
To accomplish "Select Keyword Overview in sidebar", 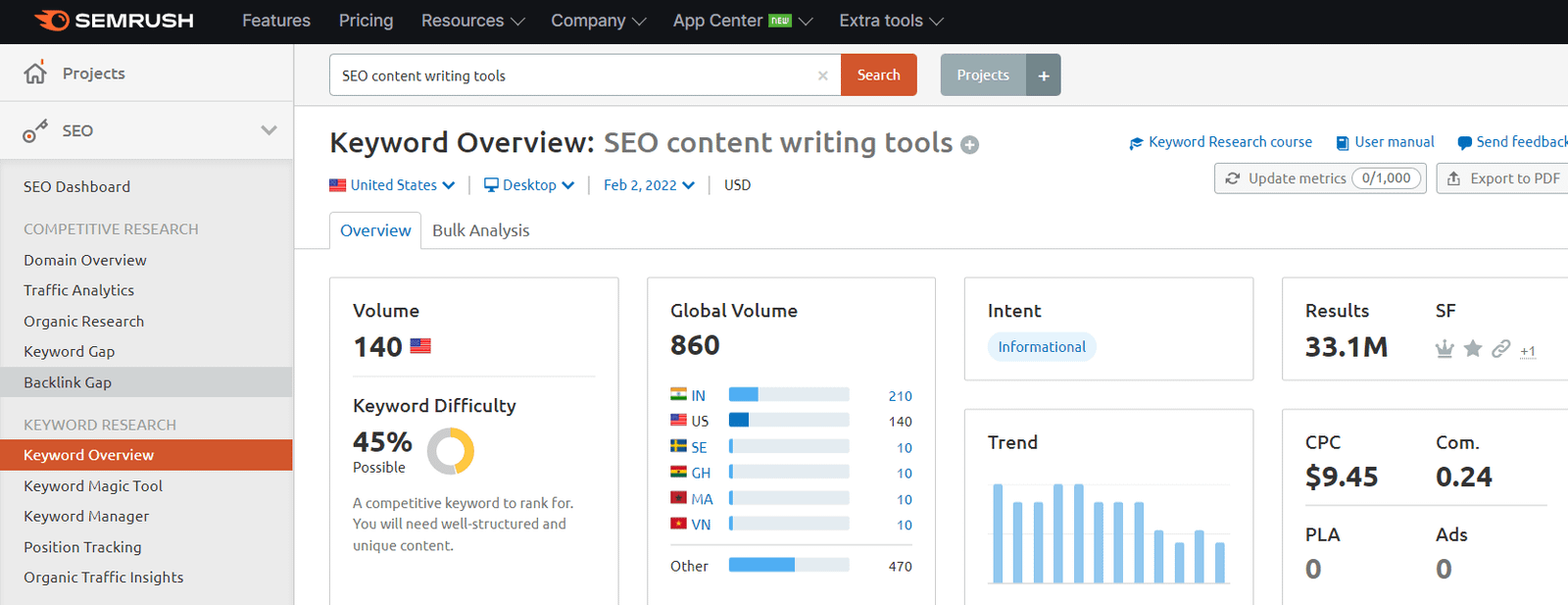I will 146,455.
